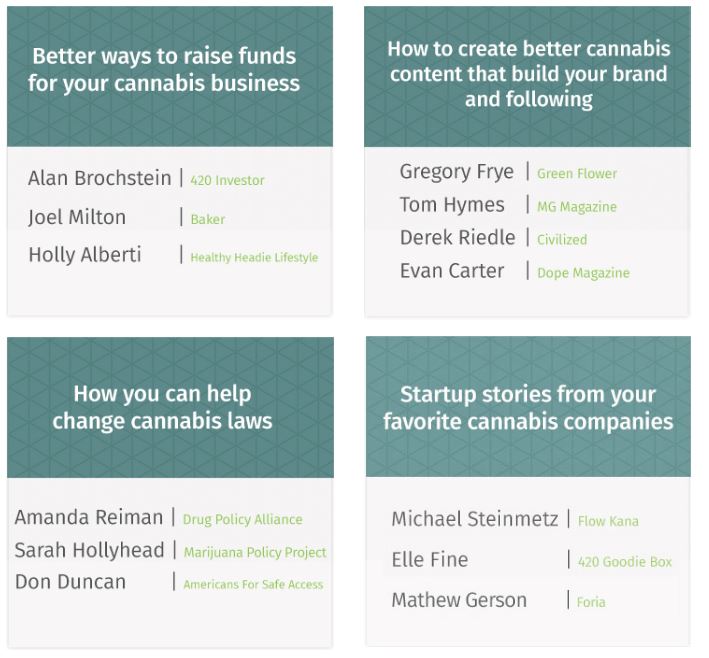
Task: Click the MG Magazine link
Action: (x=577, y=207)
